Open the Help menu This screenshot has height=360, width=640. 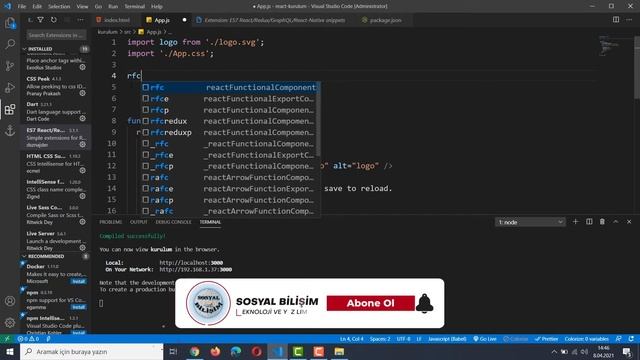157,7
